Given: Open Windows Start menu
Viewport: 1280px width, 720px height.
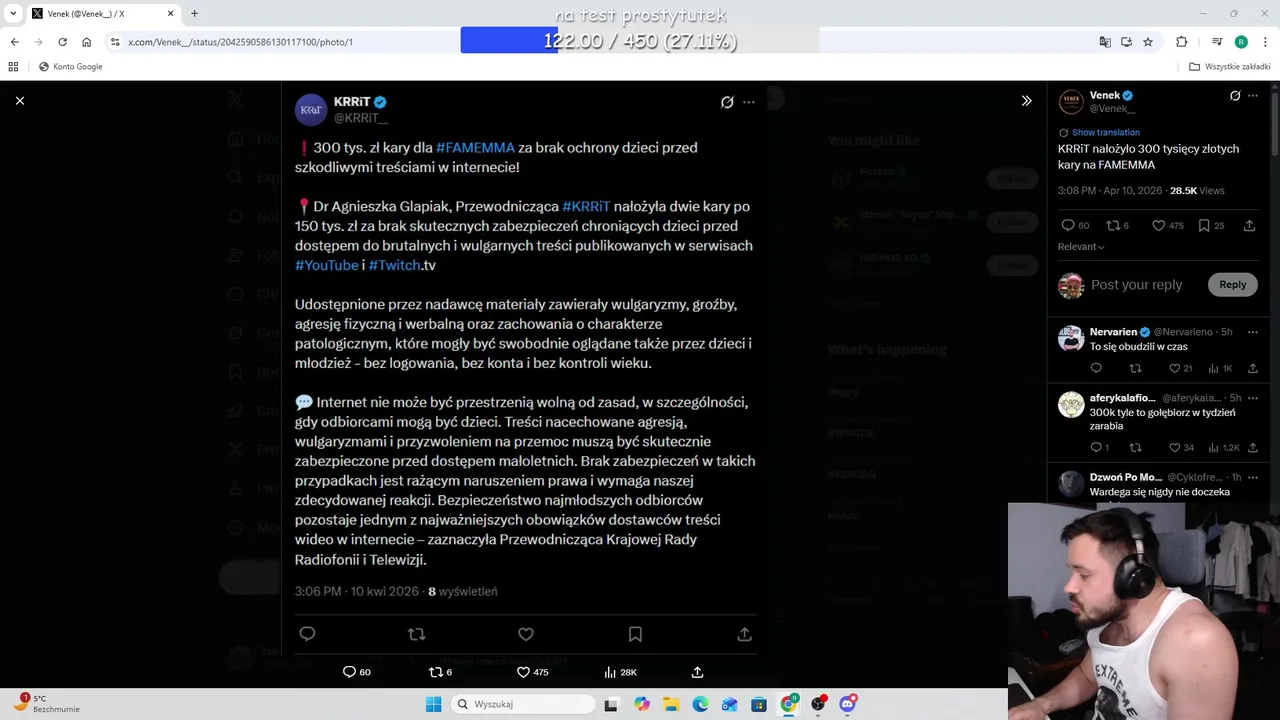Looking at the screenshot, I should pos(433,704).
